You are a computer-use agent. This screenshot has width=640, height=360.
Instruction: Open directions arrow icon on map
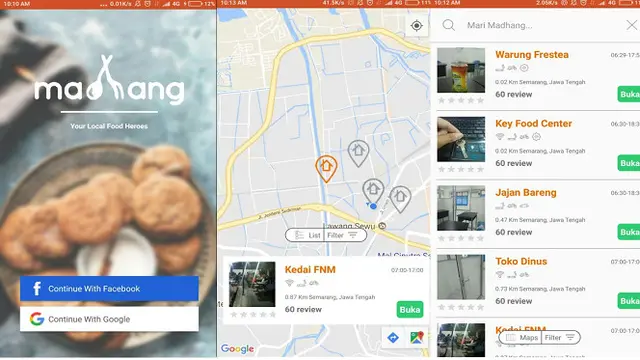[x=393, y=338]
